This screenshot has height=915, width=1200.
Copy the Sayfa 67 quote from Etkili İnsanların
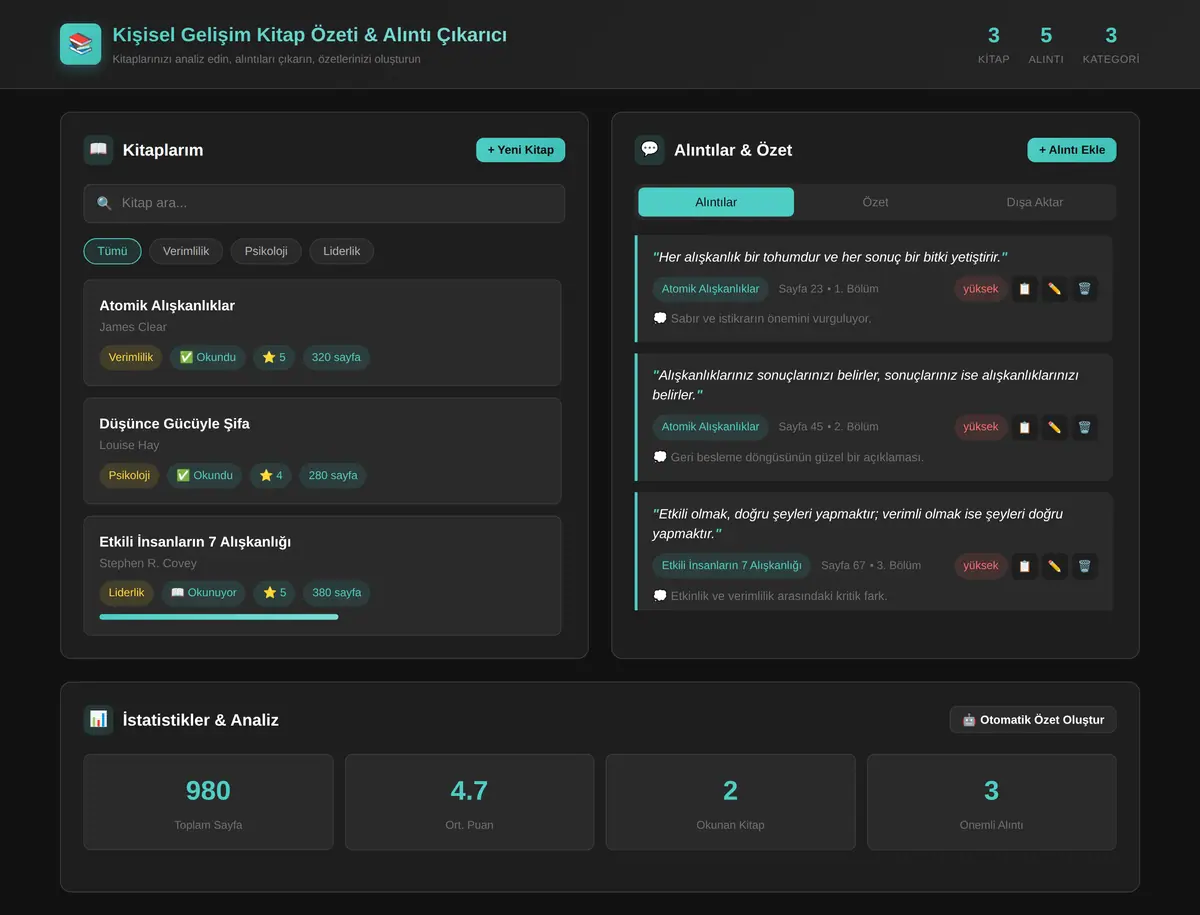(1024, 566)
